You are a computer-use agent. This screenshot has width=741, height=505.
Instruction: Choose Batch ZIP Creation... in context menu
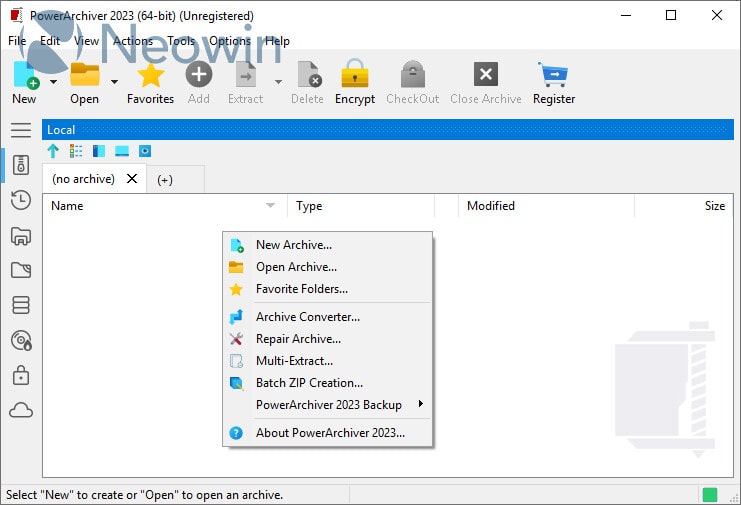pyautogui.click(x=327, y=383)
